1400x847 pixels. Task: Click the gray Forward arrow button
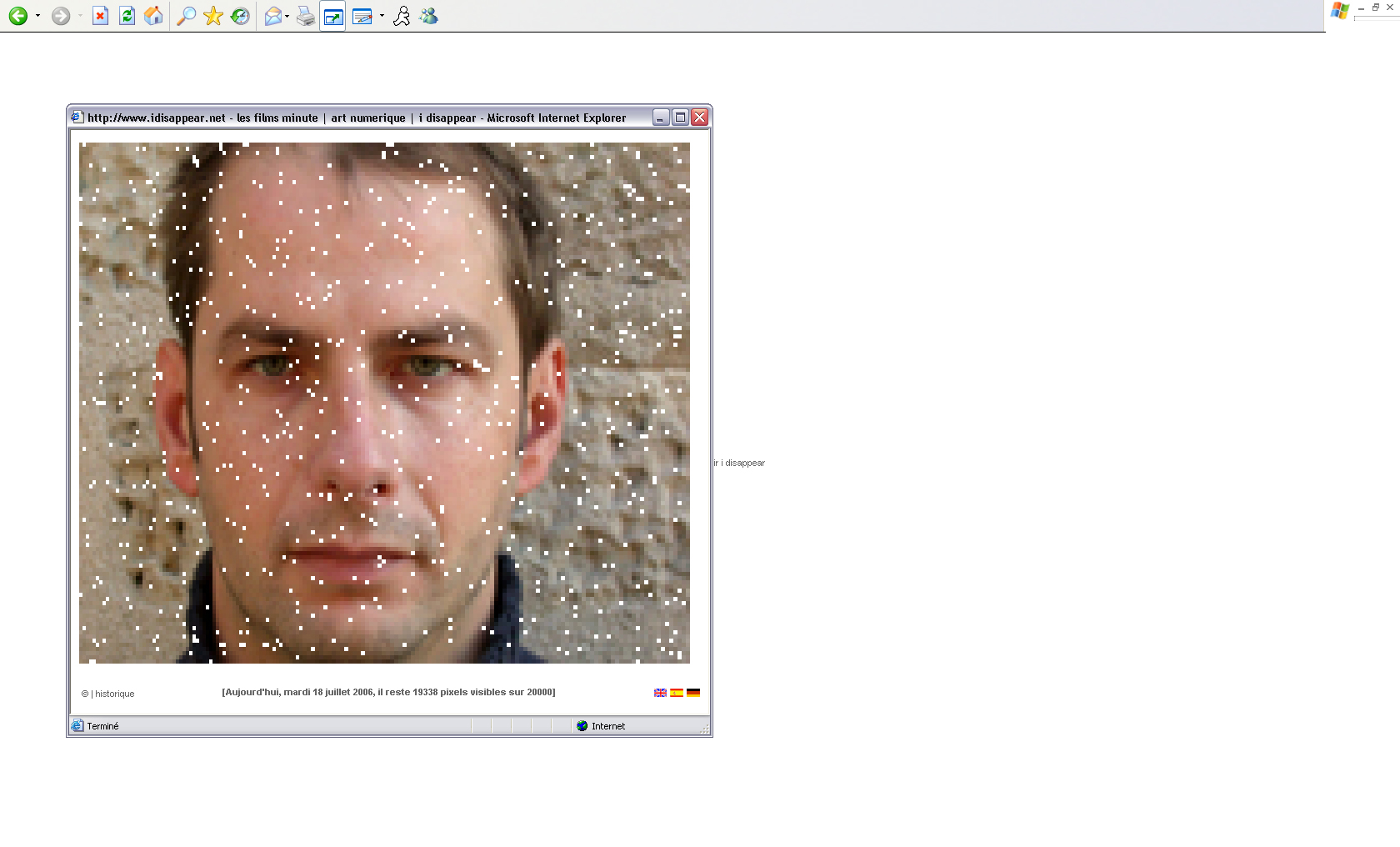tap(60, 16)
